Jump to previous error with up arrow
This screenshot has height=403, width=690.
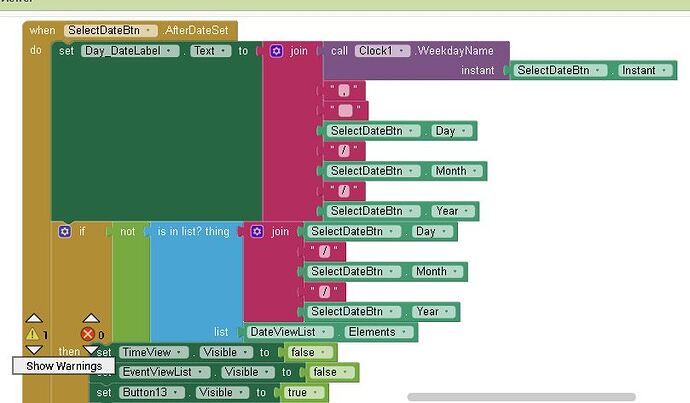(91, 318)
